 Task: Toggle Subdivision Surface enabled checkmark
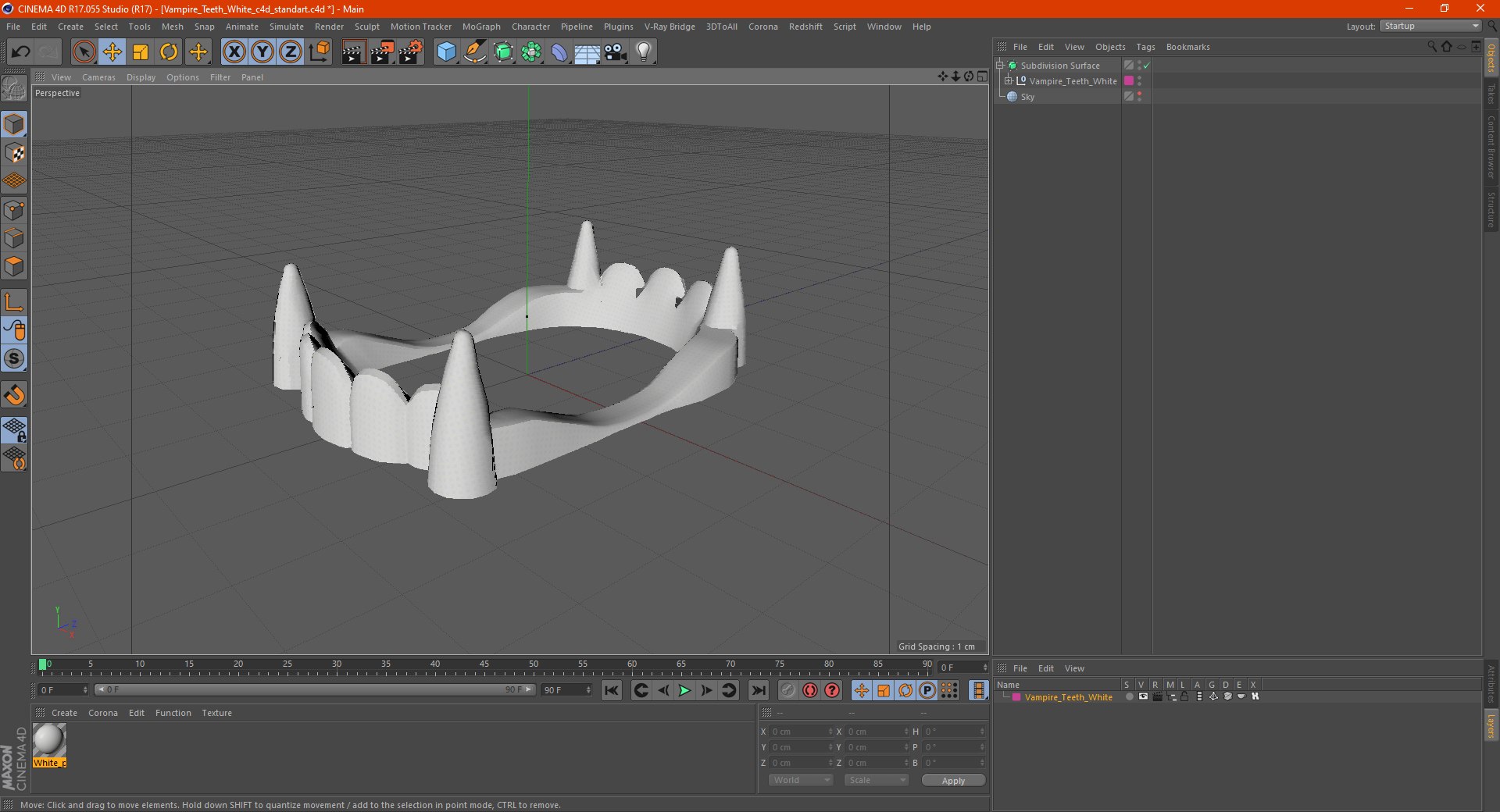[1147, 66]
